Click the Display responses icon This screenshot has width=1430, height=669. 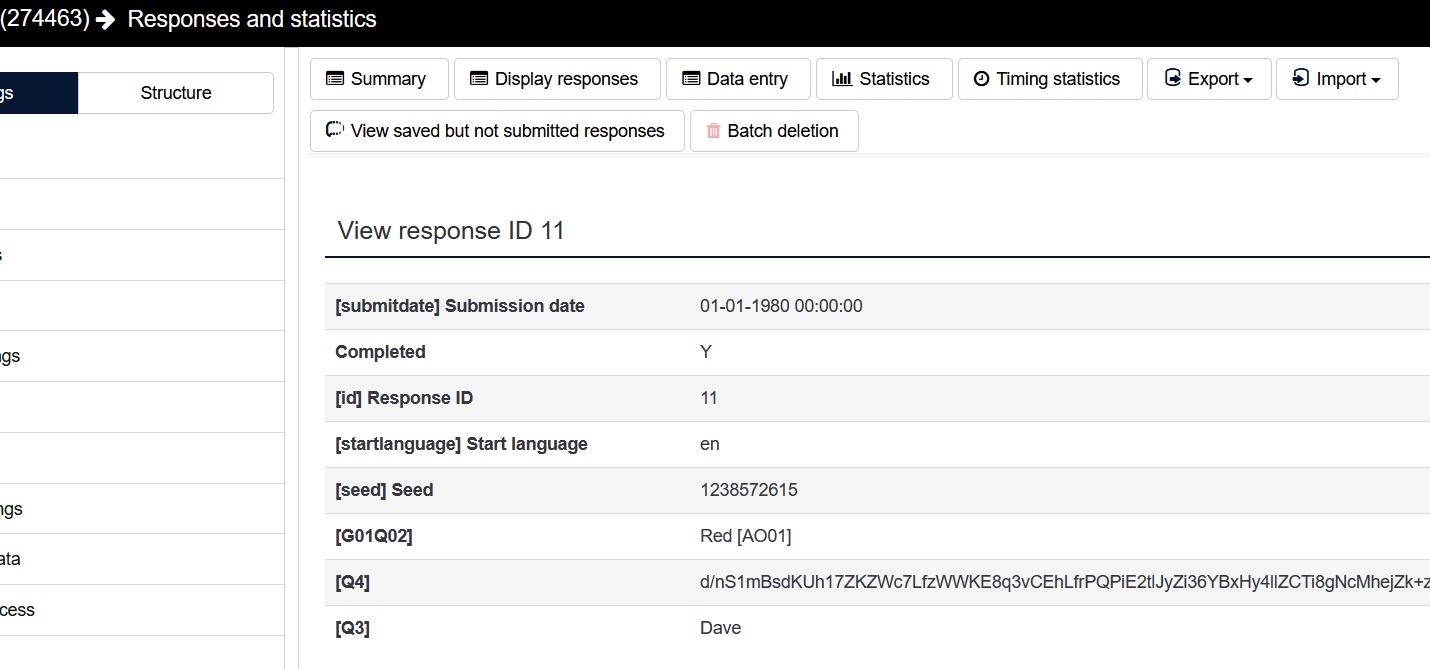click(x=479, y=79)
